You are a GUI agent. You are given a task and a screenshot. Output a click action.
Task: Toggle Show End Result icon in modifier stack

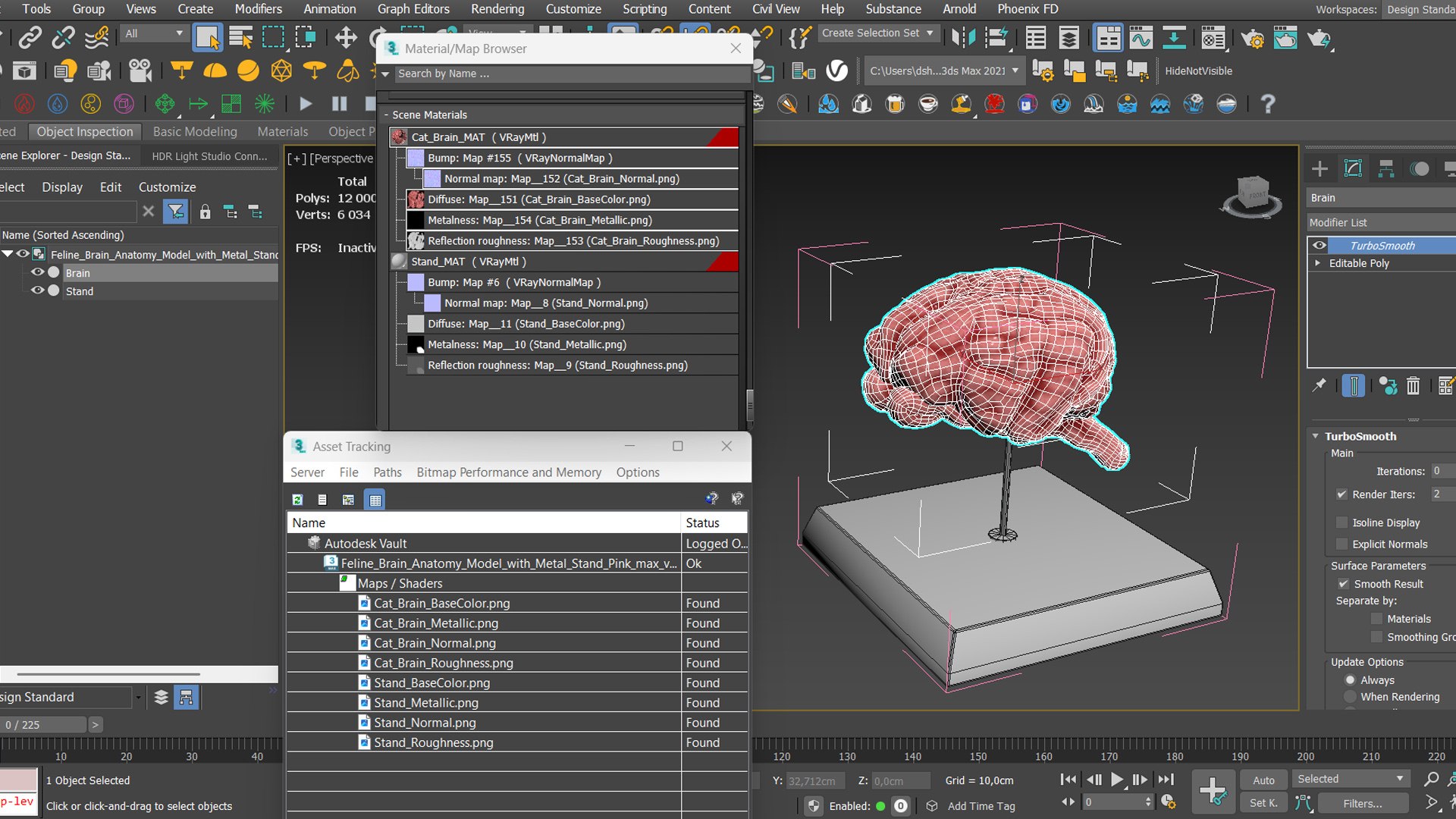point(1354,385)
